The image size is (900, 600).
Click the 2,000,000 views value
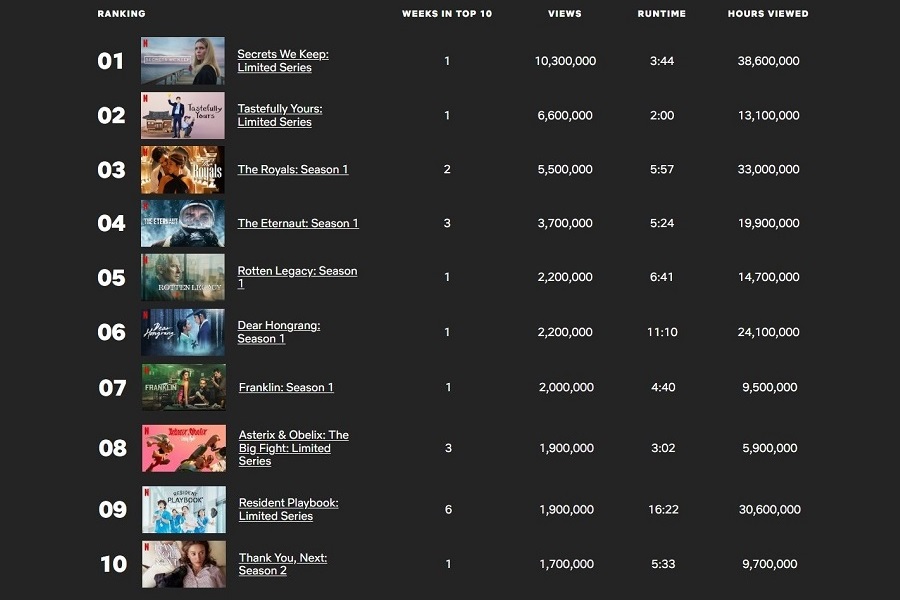(567, 388)
